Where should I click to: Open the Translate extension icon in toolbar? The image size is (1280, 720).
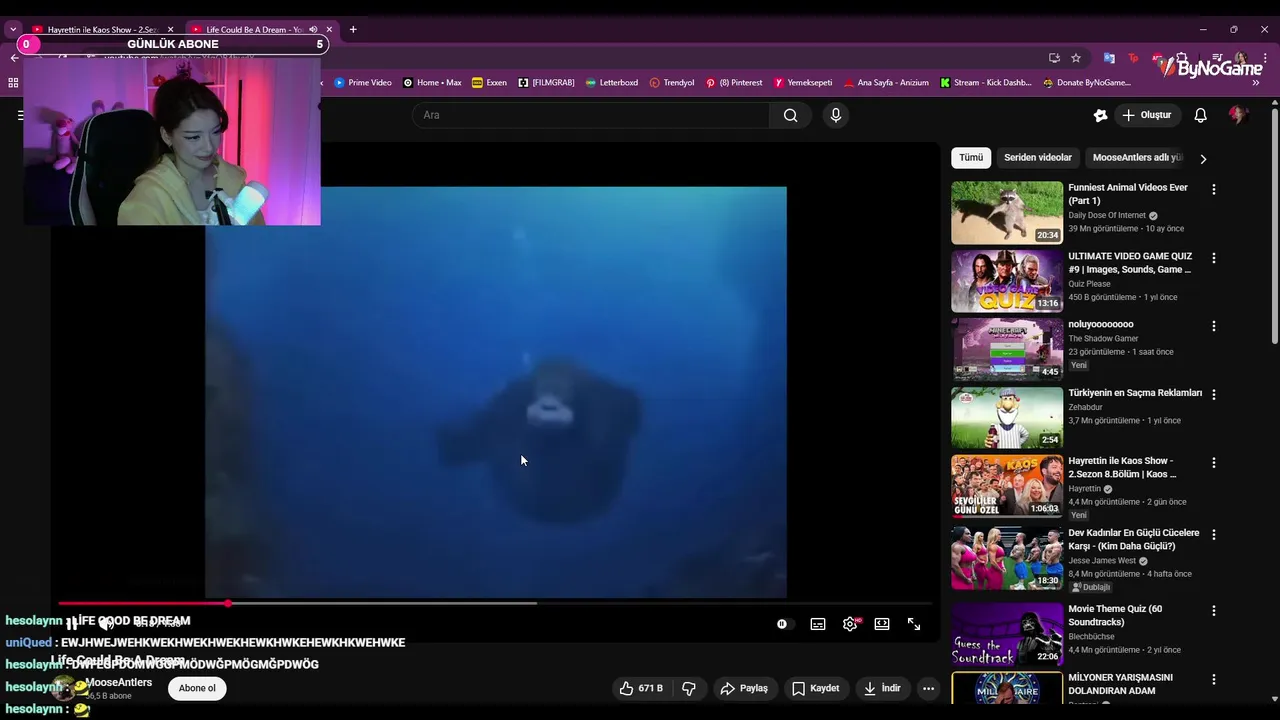(1109, 58)
